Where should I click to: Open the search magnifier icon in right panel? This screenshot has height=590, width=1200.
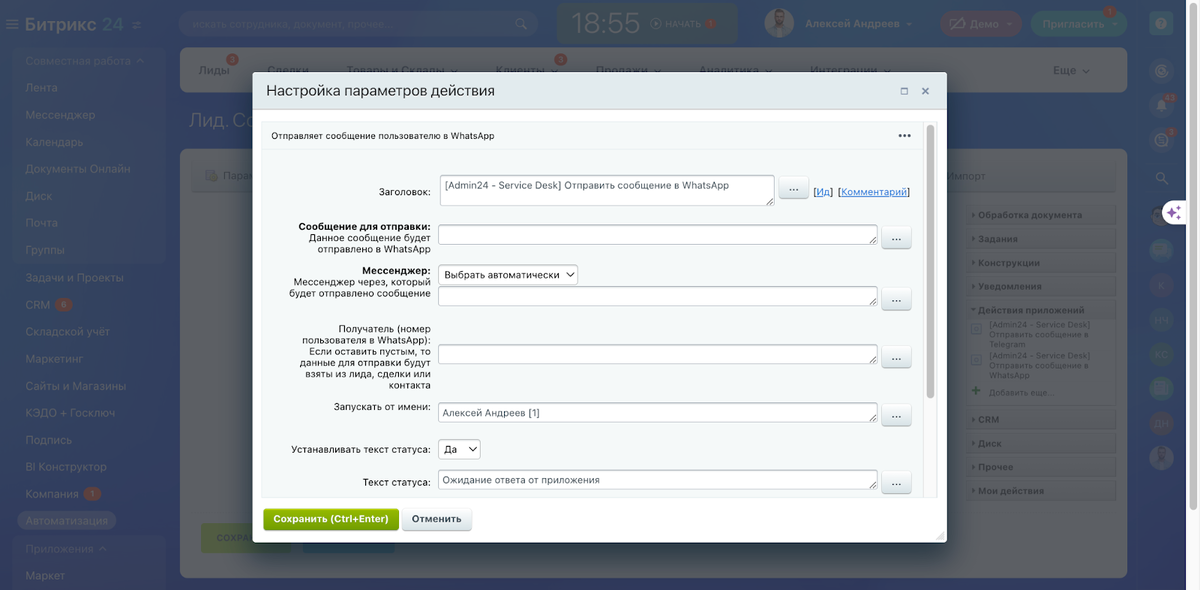coord(1161,177)
